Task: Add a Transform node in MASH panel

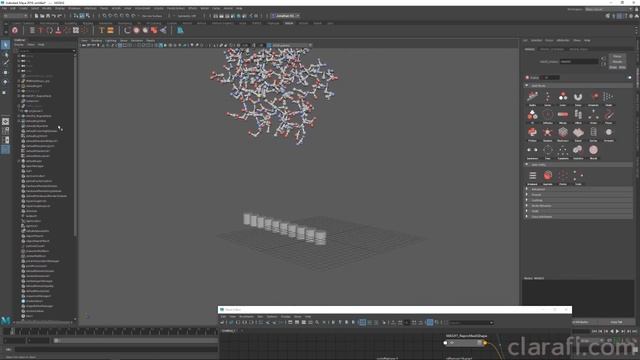Action: (x=563, y=151)
